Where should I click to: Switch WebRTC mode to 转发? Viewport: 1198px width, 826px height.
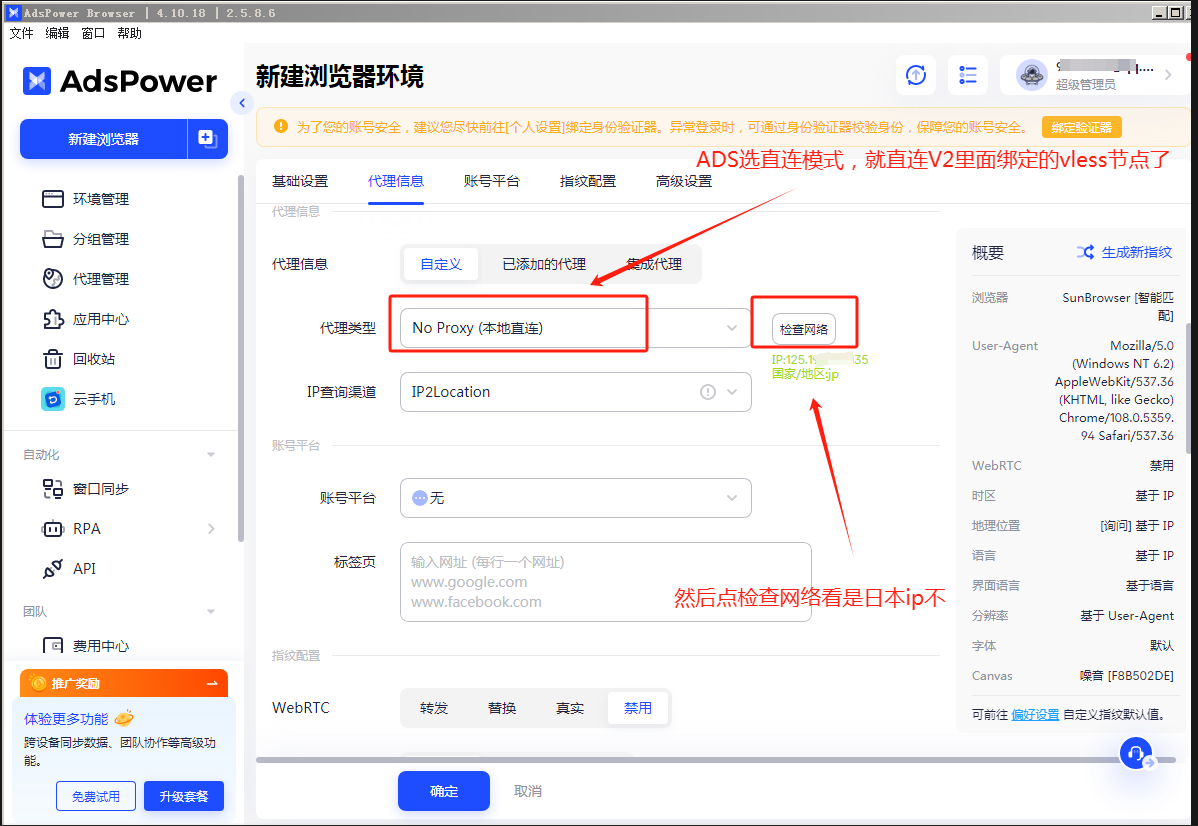[434, 707]
